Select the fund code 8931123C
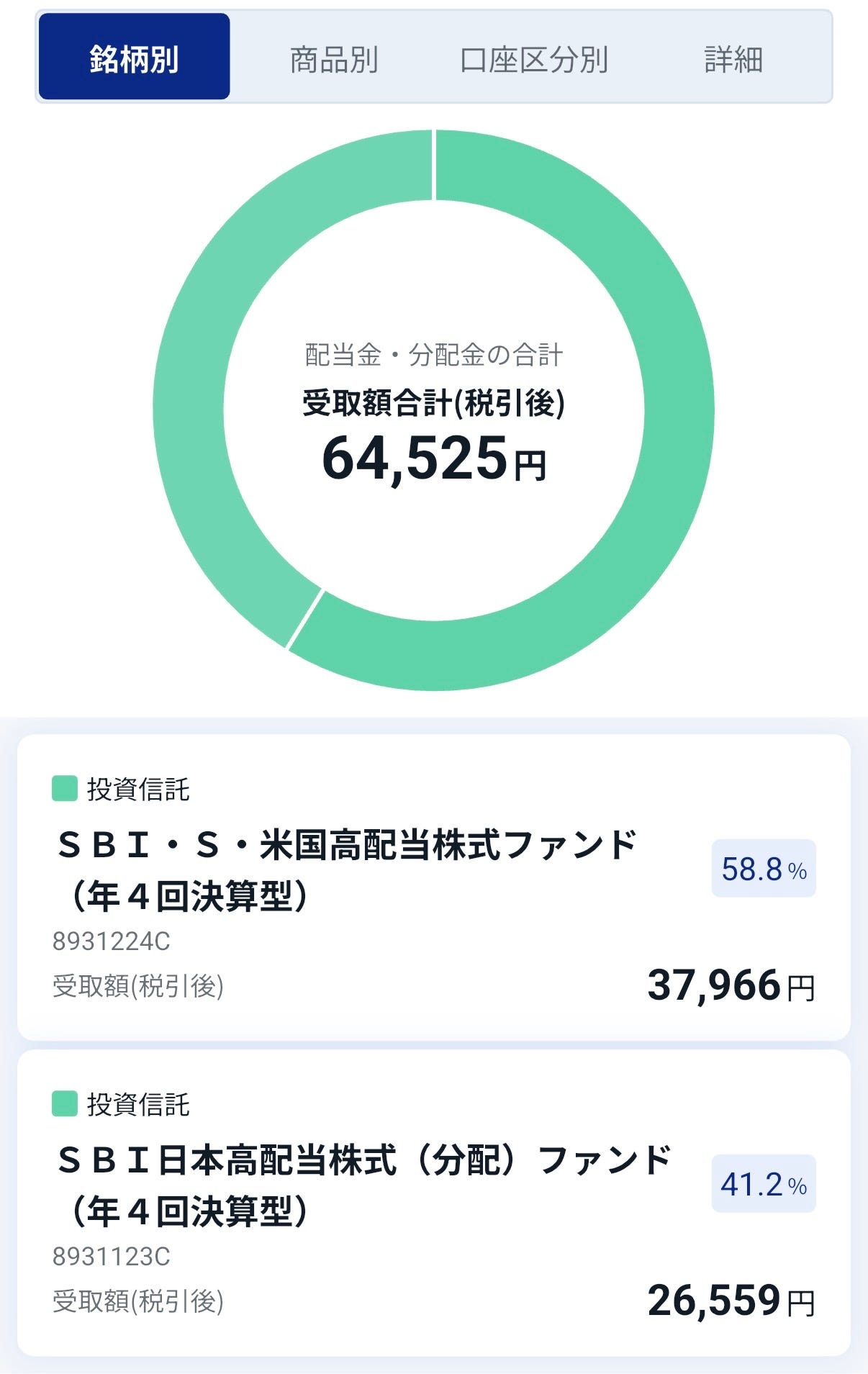The image size is (868, 1374). [111, 1257]
